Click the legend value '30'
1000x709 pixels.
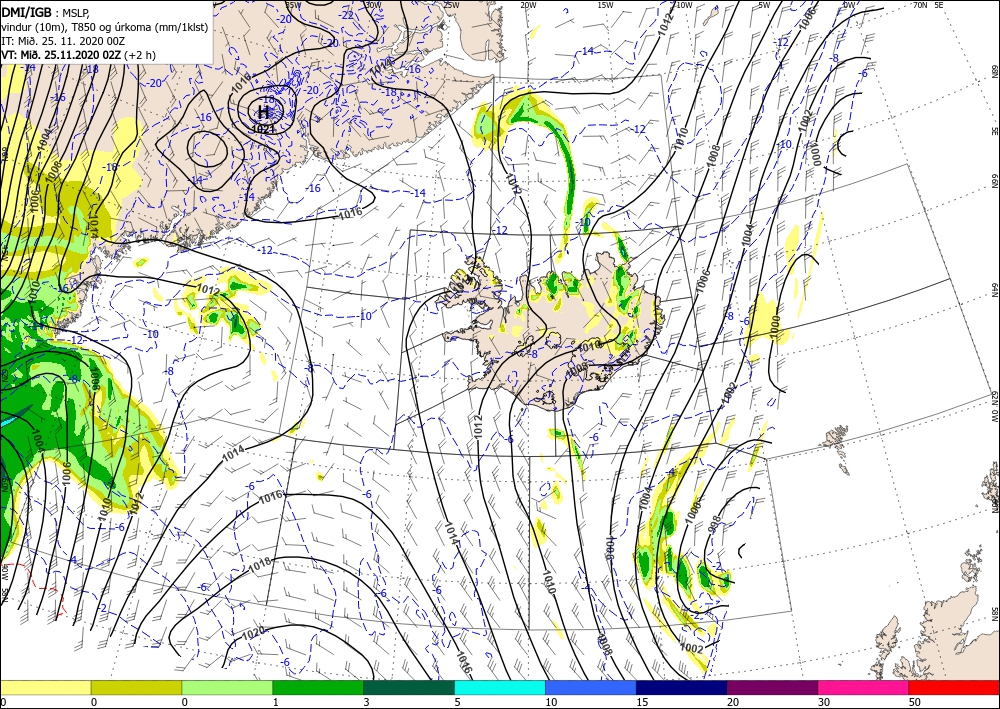coord(824,702)
